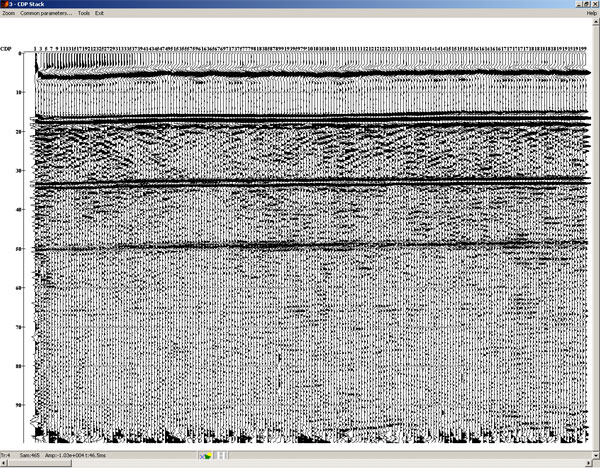The width and height of the screenshot is (600, 468).
Task: Close the CDP Stack window
Action: [x=595, y=4]
